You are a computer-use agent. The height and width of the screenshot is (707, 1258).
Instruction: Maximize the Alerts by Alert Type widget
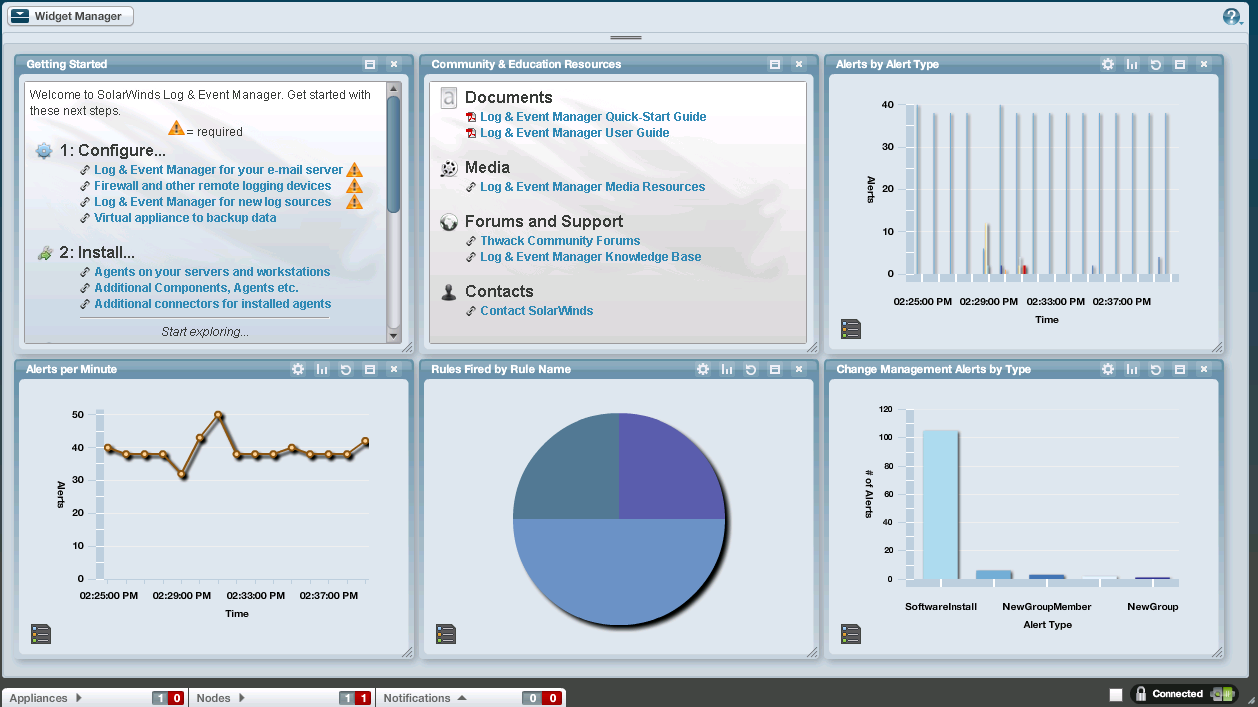coord(1180,64)
